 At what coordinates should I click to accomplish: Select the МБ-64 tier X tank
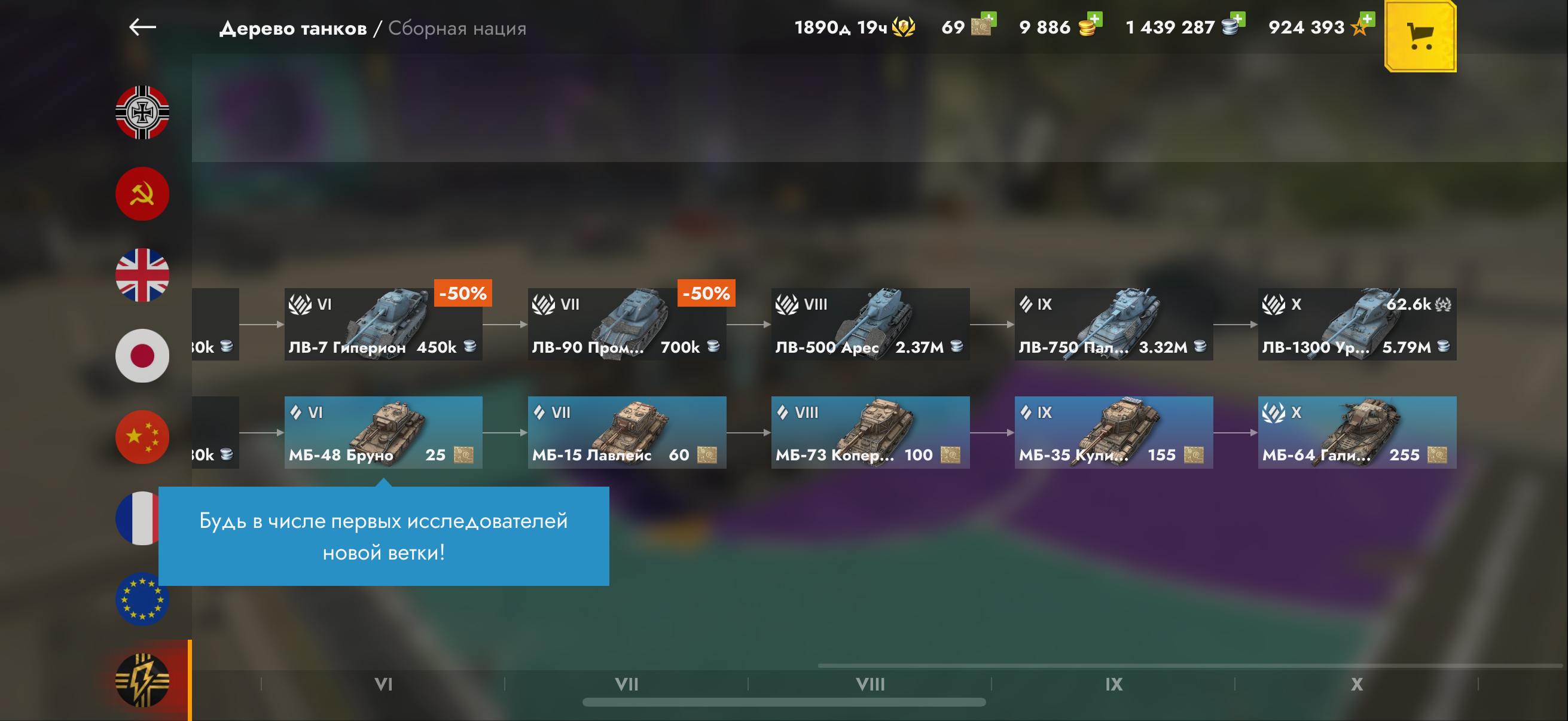click(x=1357, y=433)
